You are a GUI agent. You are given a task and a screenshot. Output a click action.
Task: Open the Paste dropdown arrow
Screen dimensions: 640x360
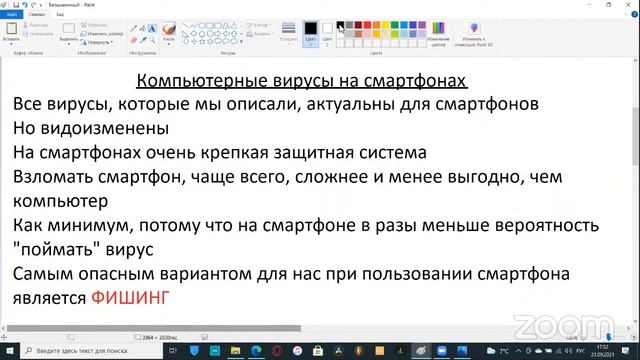pyautogui.click(x=11, y=43)
